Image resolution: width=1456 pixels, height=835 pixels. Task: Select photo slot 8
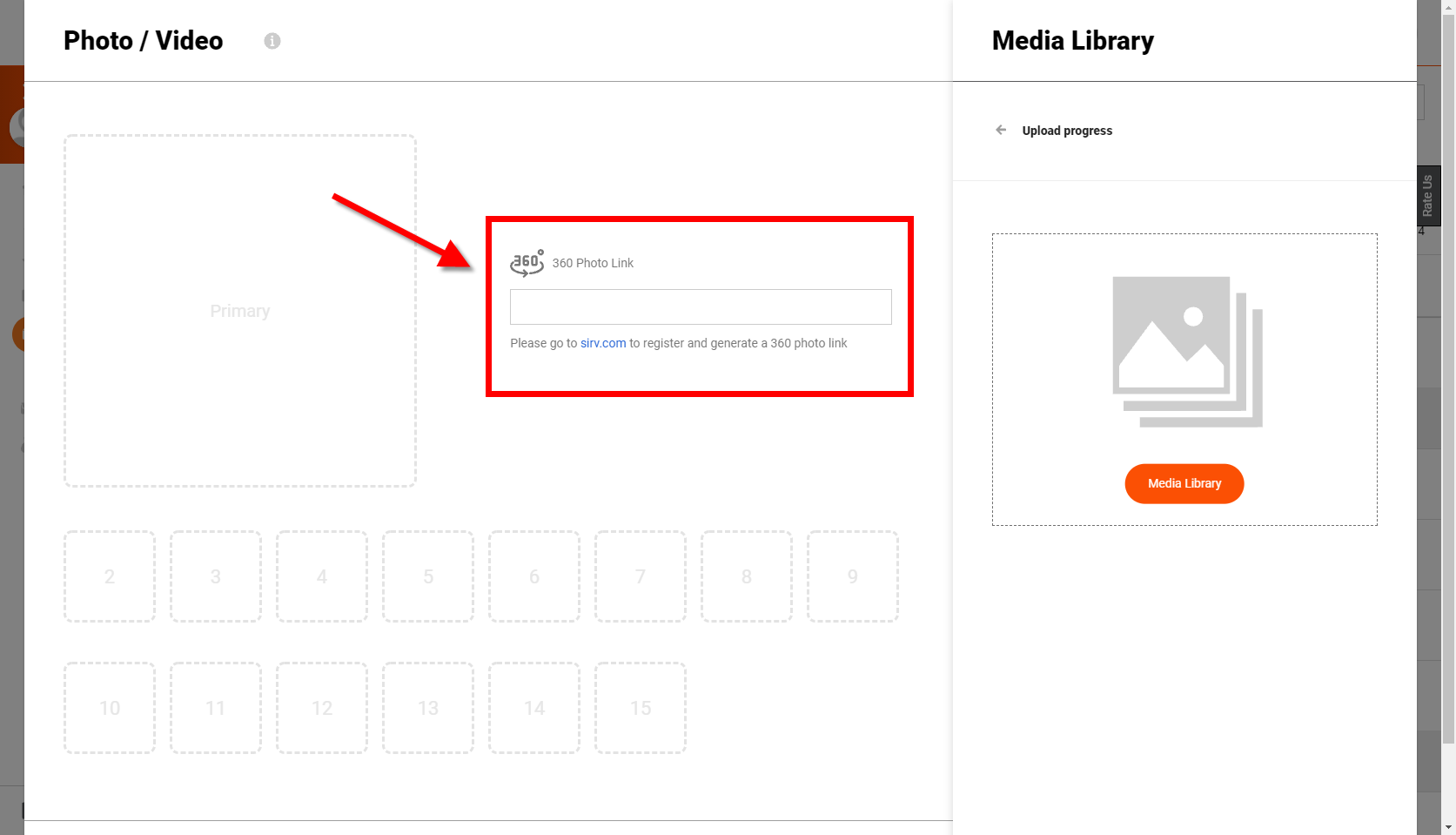click(x=747, y=576)
